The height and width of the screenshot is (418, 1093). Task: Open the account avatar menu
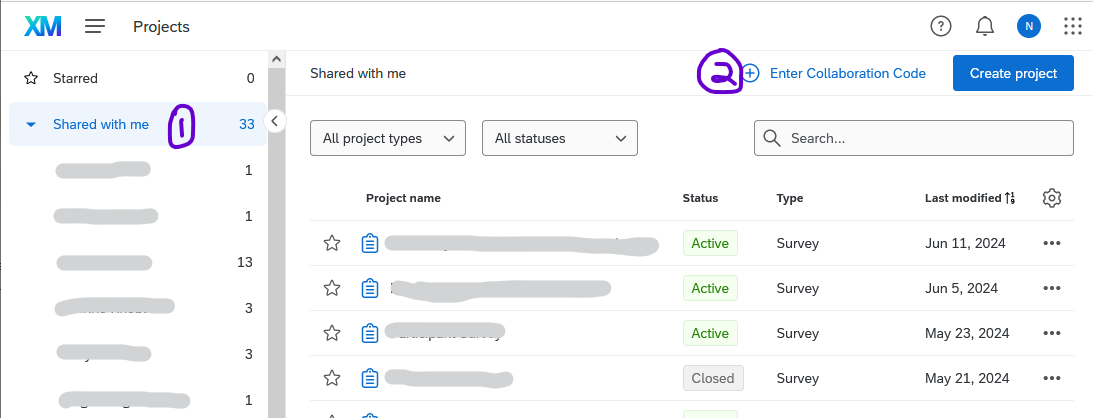click(x=1028, y=27)
